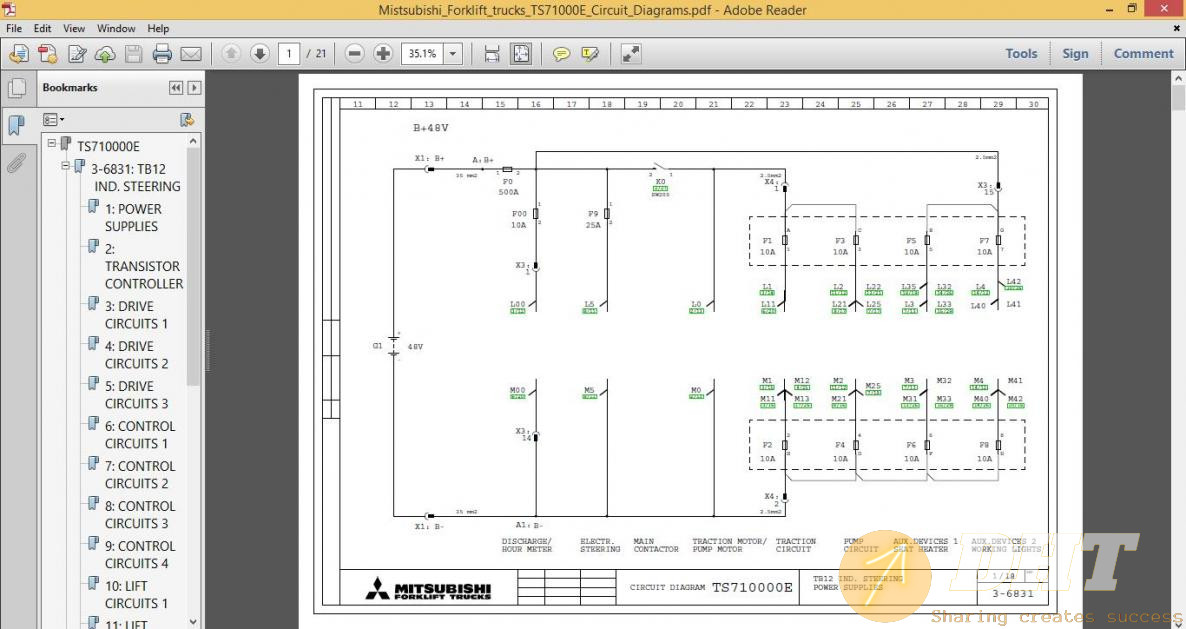Click the email envelope icon
This screenshot has height=629, width=1186.
(x=191, y=54)
